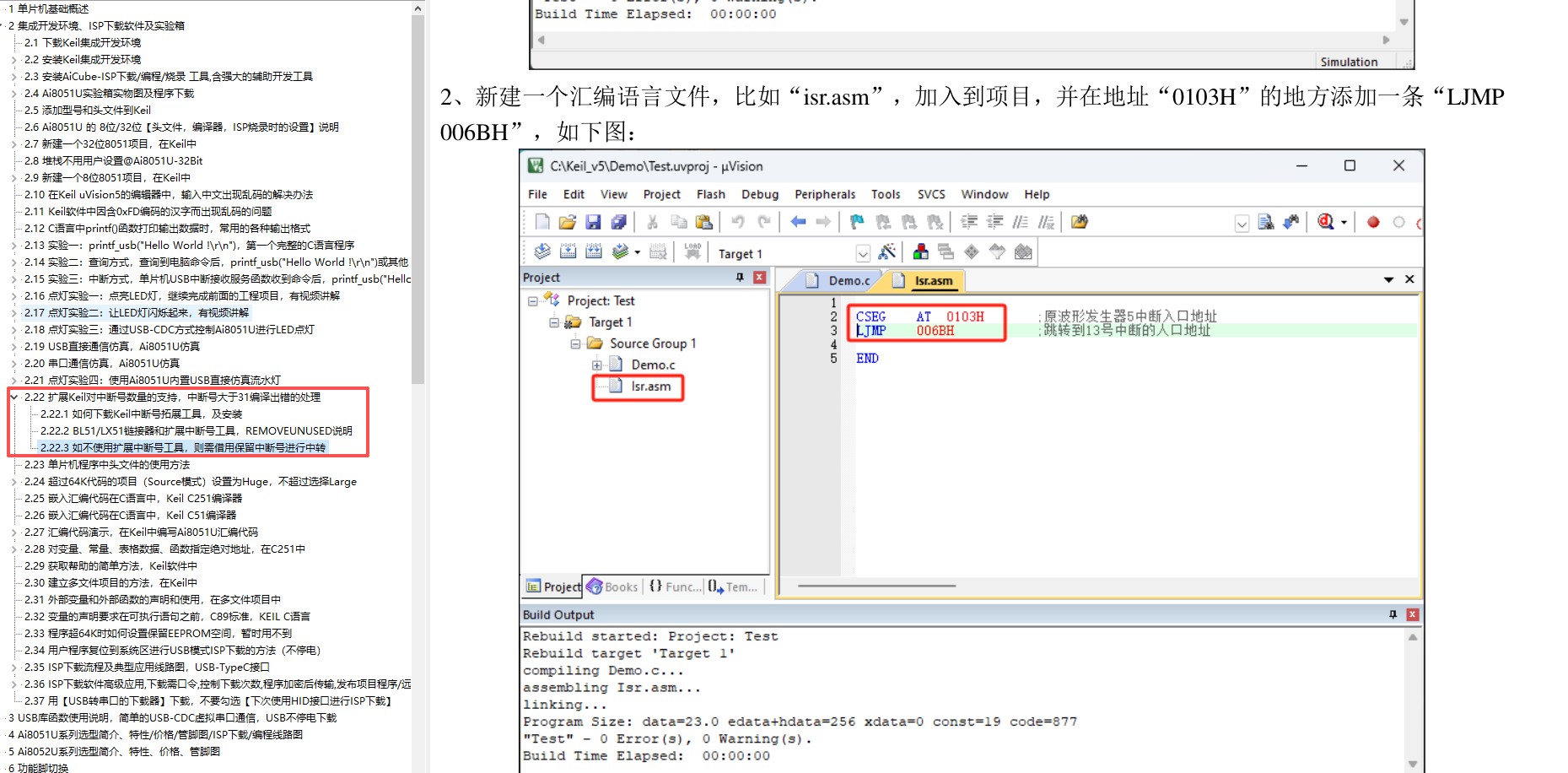Click the Undo arrow icon in µVision toolbar
This screenshot has width=1568, height=773.
coord(738,222)
